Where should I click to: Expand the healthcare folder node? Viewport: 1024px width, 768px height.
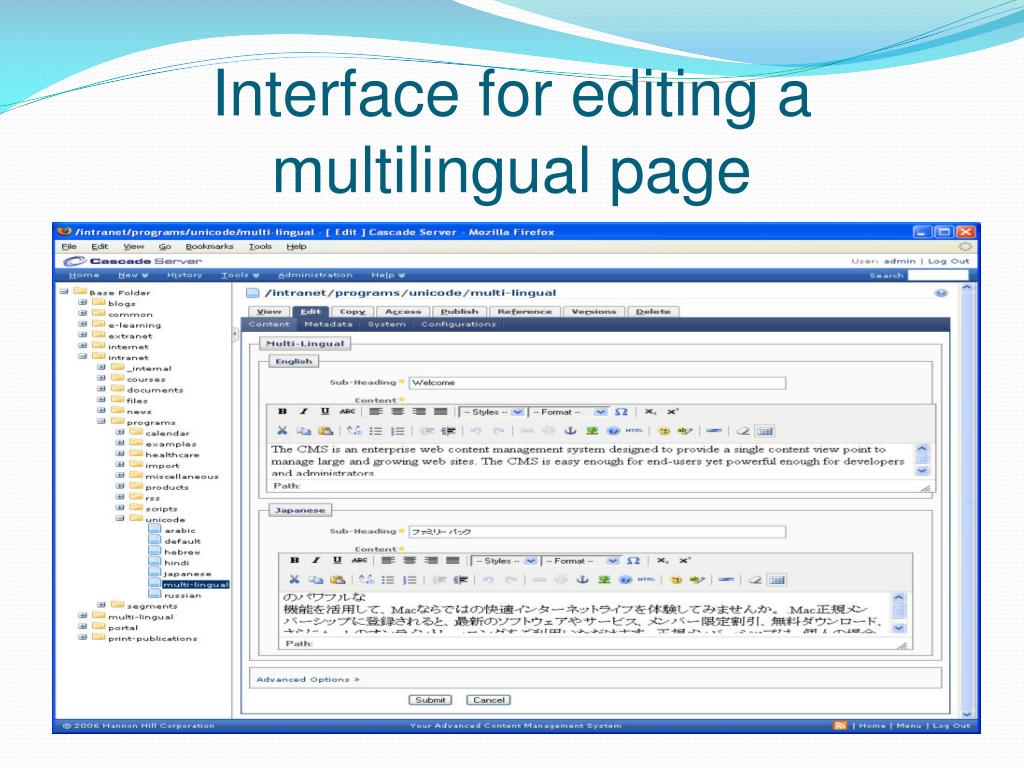point(120,454)
